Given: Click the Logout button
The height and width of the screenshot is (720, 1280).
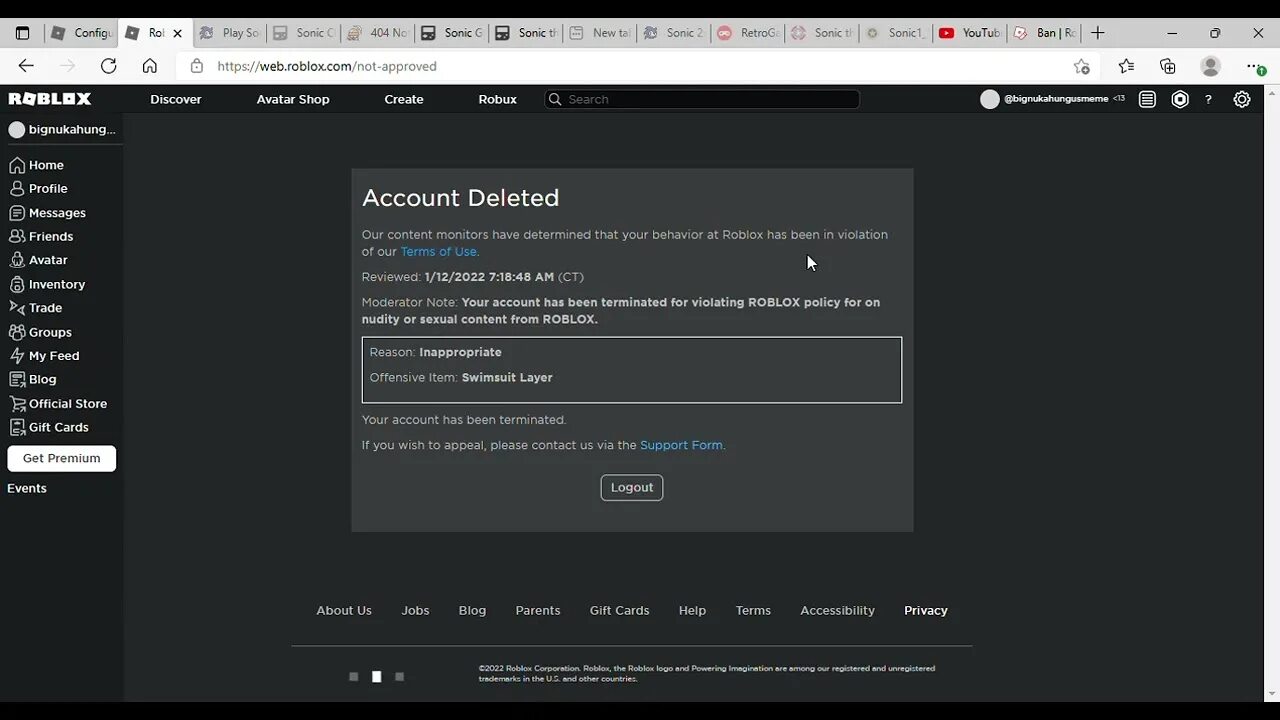Looking at the screenshot, I should point(632,487).
